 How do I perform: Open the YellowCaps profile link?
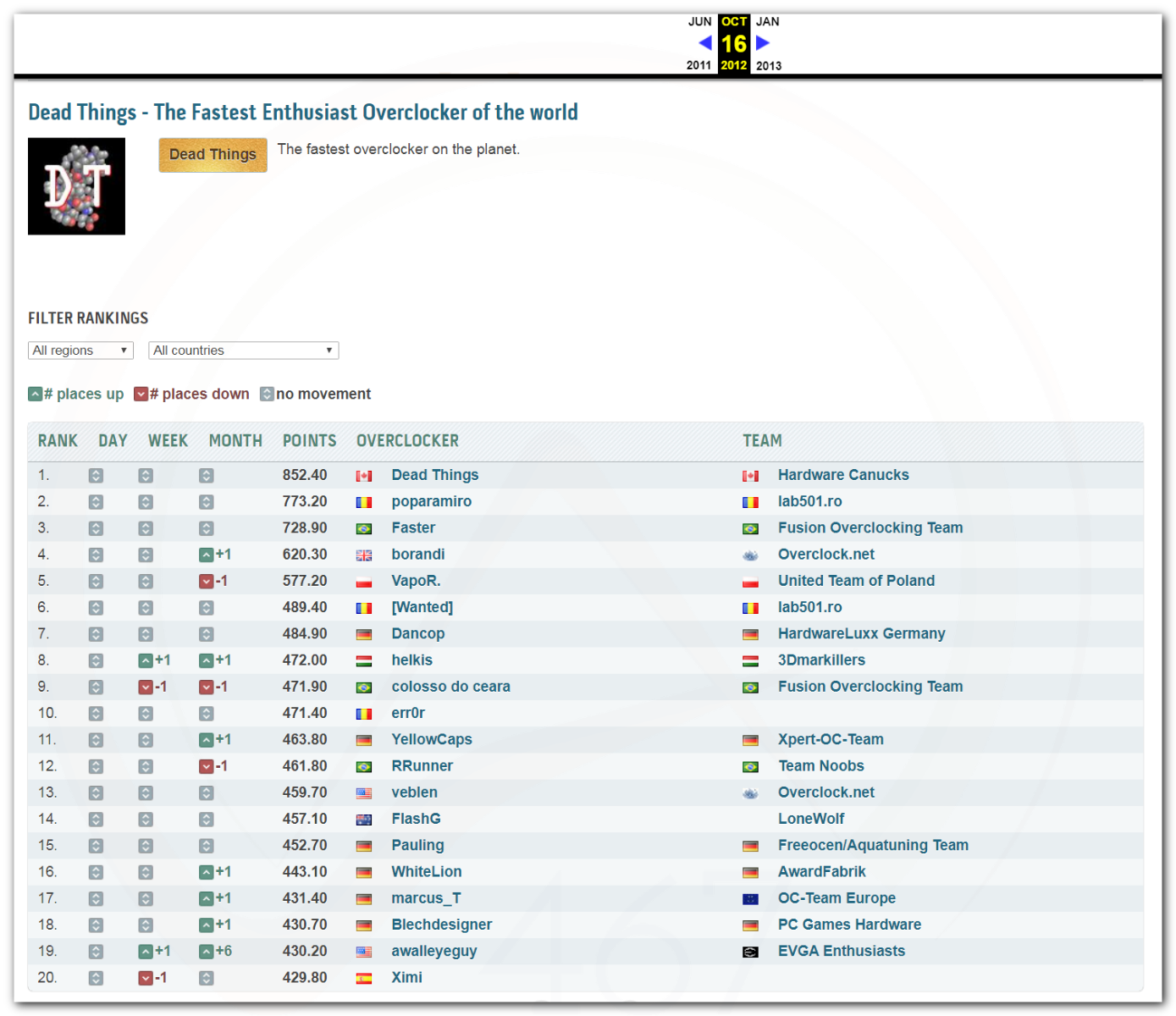(432, 739)
